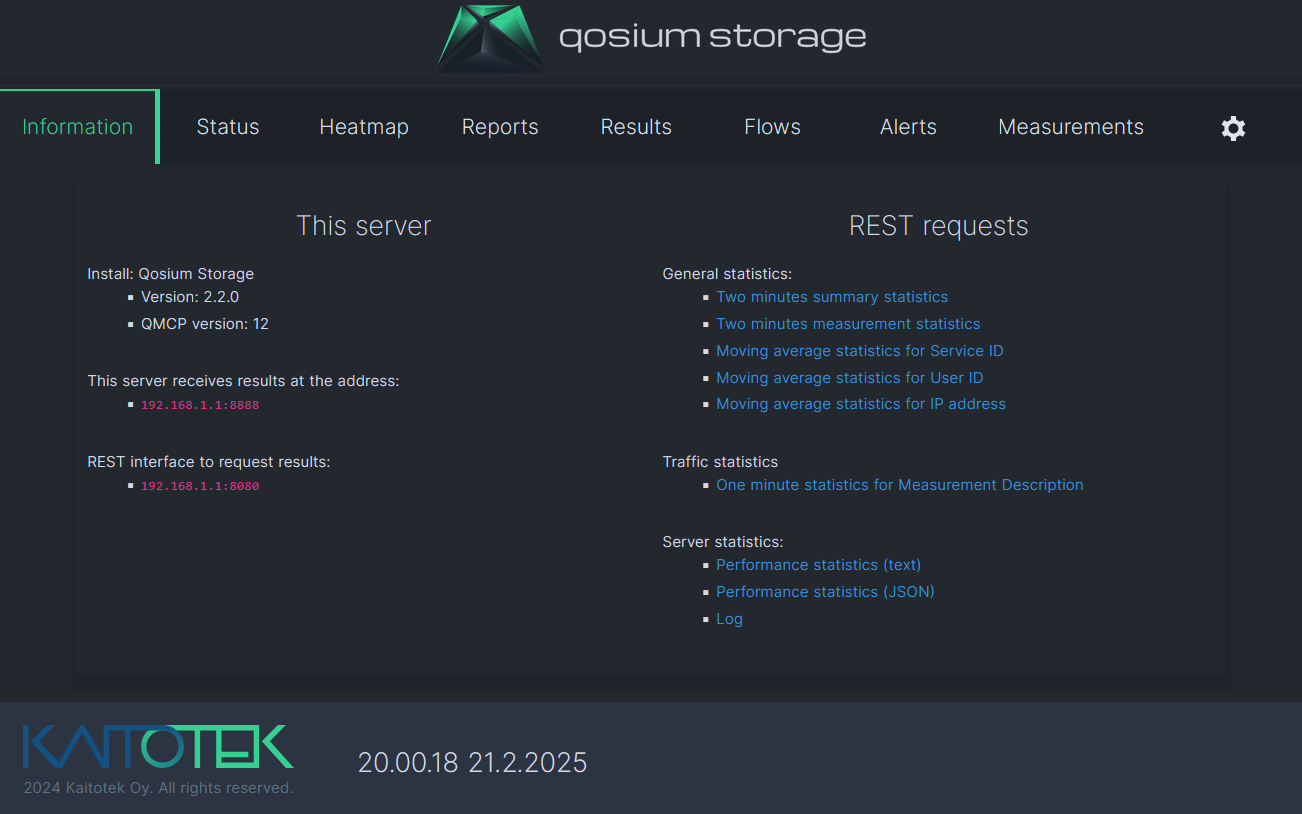
Task: View Performance statistics (text) link
Action: (818, 565)
